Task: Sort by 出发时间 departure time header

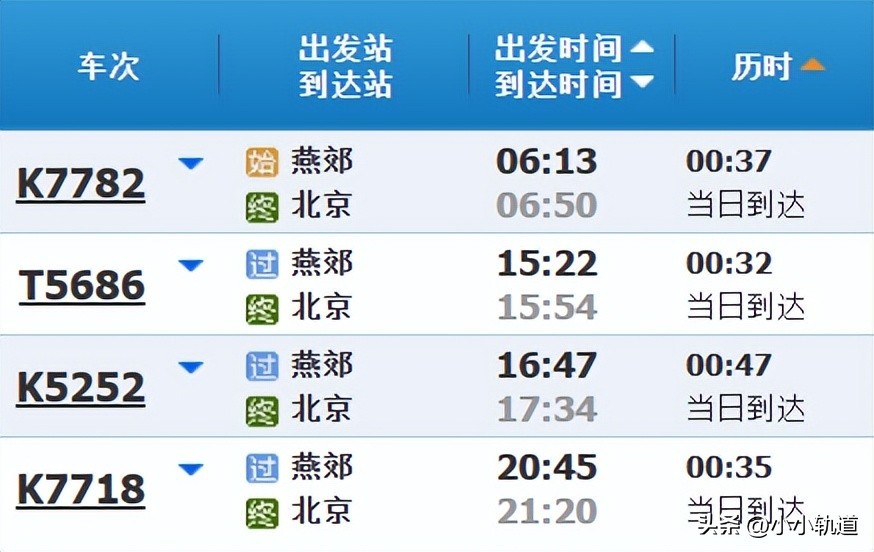Action: (573, 49)
